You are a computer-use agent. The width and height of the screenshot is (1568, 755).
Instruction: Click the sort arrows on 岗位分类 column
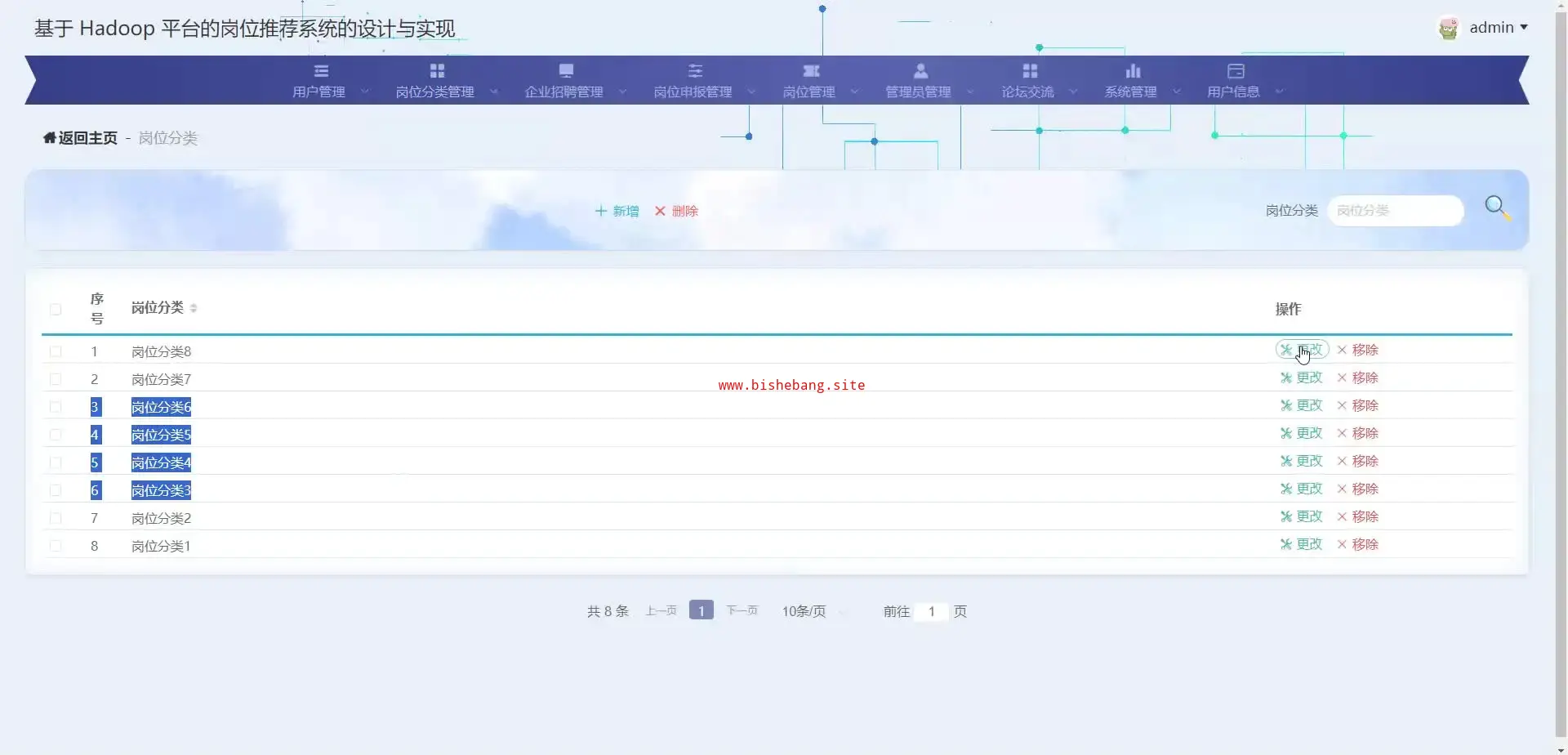point(194,308)
